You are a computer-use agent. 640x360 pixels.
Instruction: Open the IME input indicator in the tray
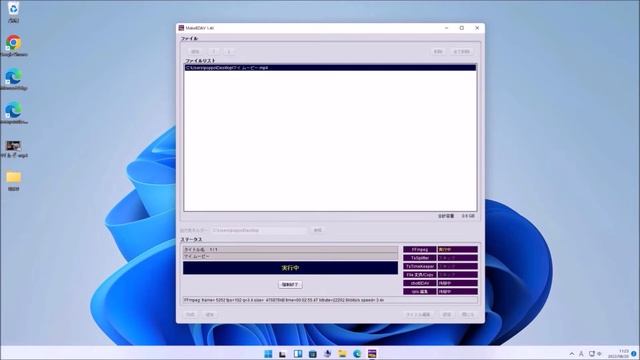pyautogui.click(x=581, y=354)
